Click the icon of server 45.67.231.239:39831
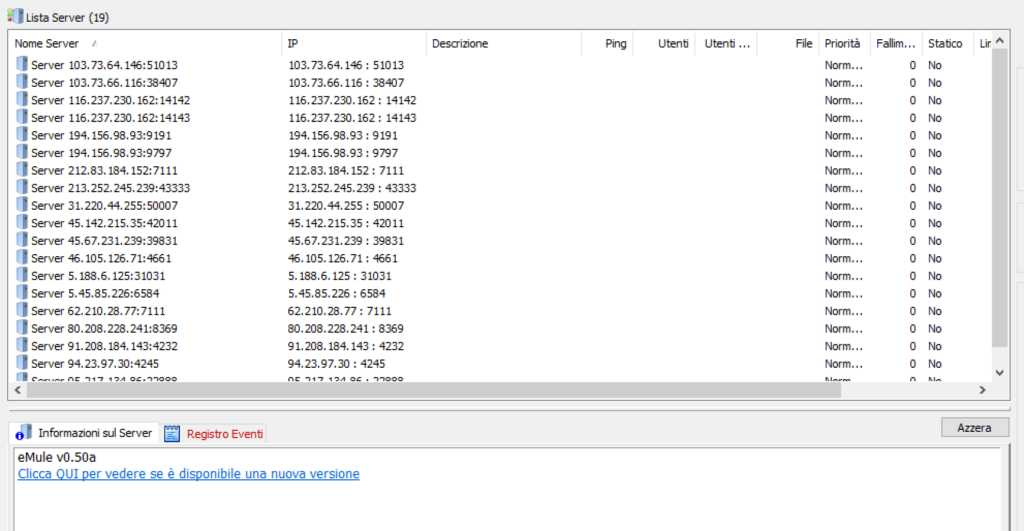Viewport: 1024px width, 531px height. pos(22,241)
